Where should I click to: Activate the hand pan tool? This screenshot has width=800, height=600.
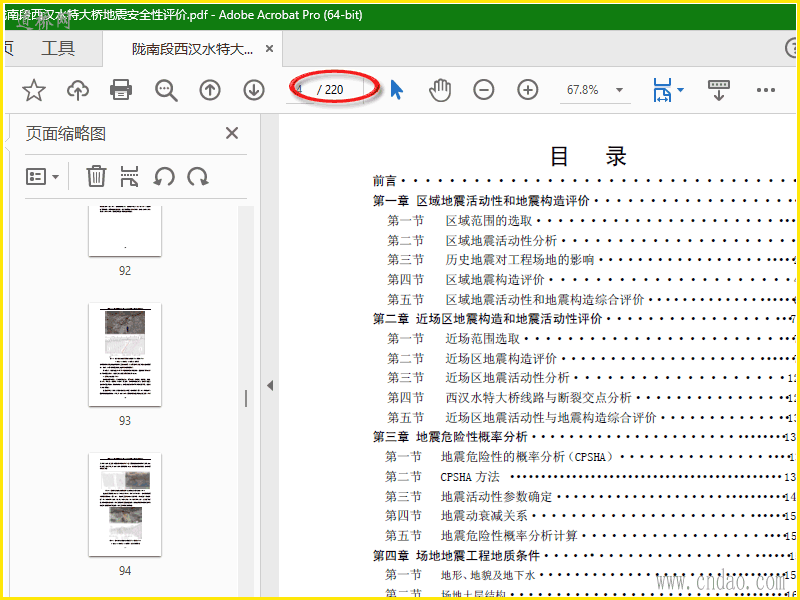pos(440,90)
